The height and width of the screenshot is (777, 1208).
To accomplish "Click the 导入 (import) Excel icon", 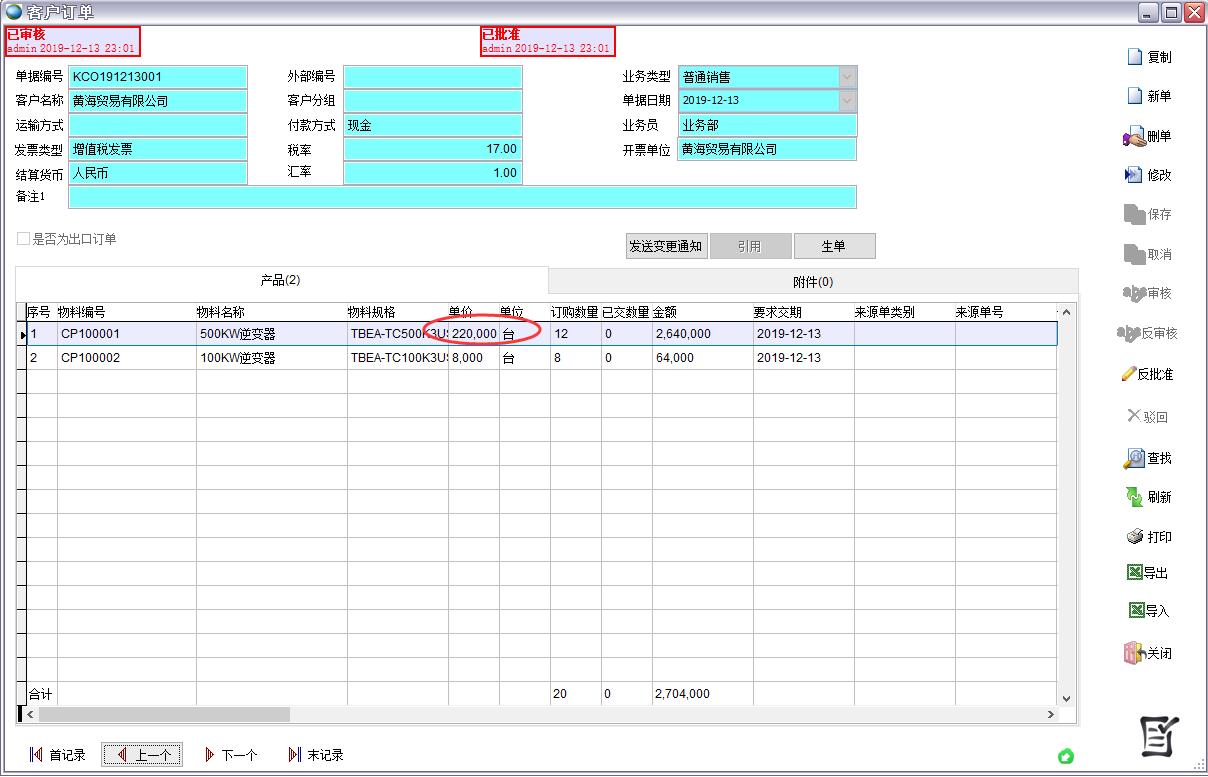I will [x=1136, y=611].
